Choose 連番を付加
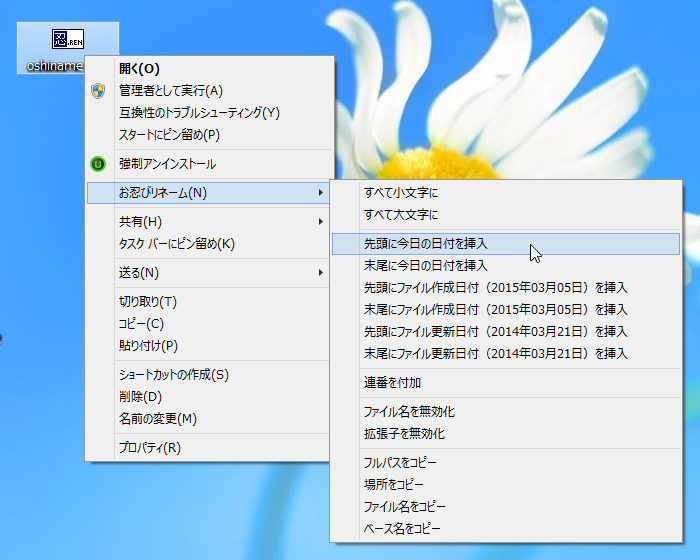 click(x=506, y=383)
